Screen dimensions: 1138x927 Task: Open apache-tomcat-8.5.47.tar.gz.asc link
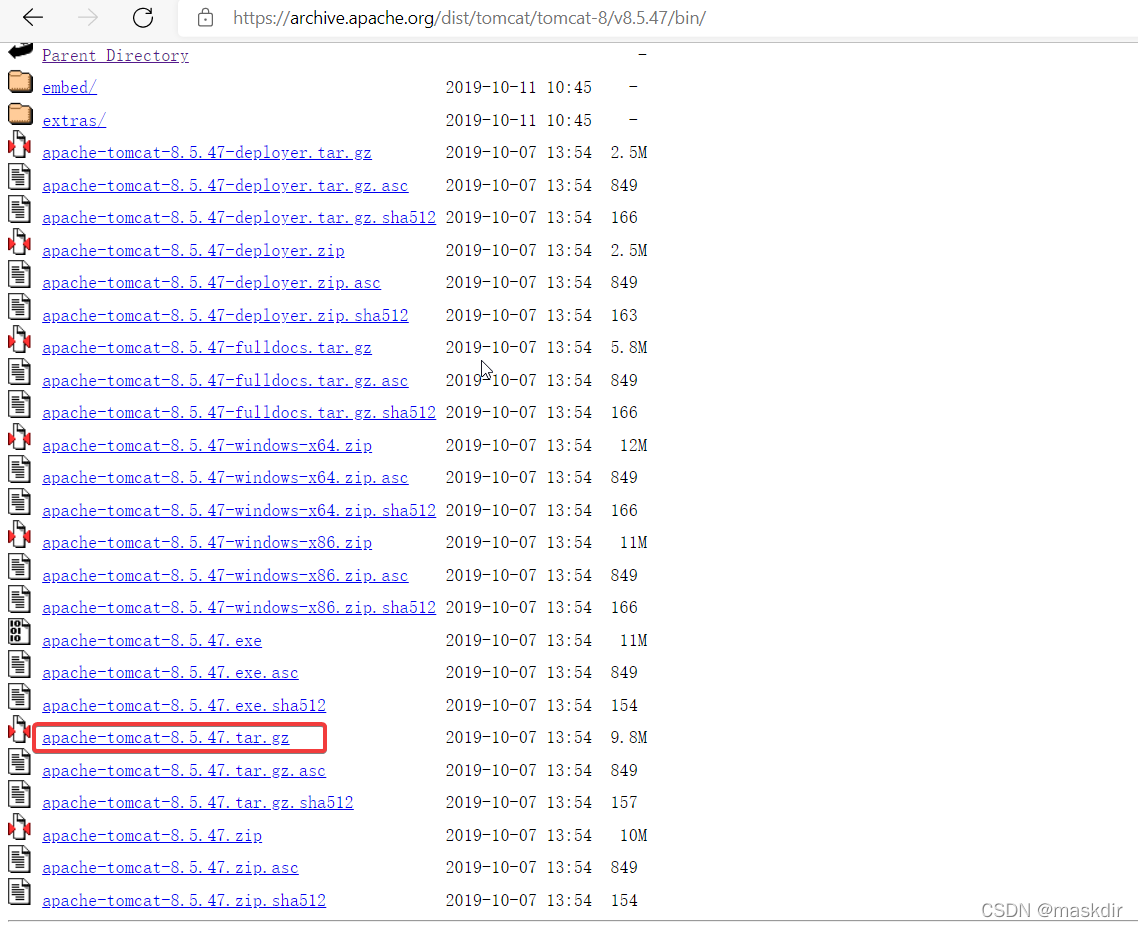coord(184,771)
